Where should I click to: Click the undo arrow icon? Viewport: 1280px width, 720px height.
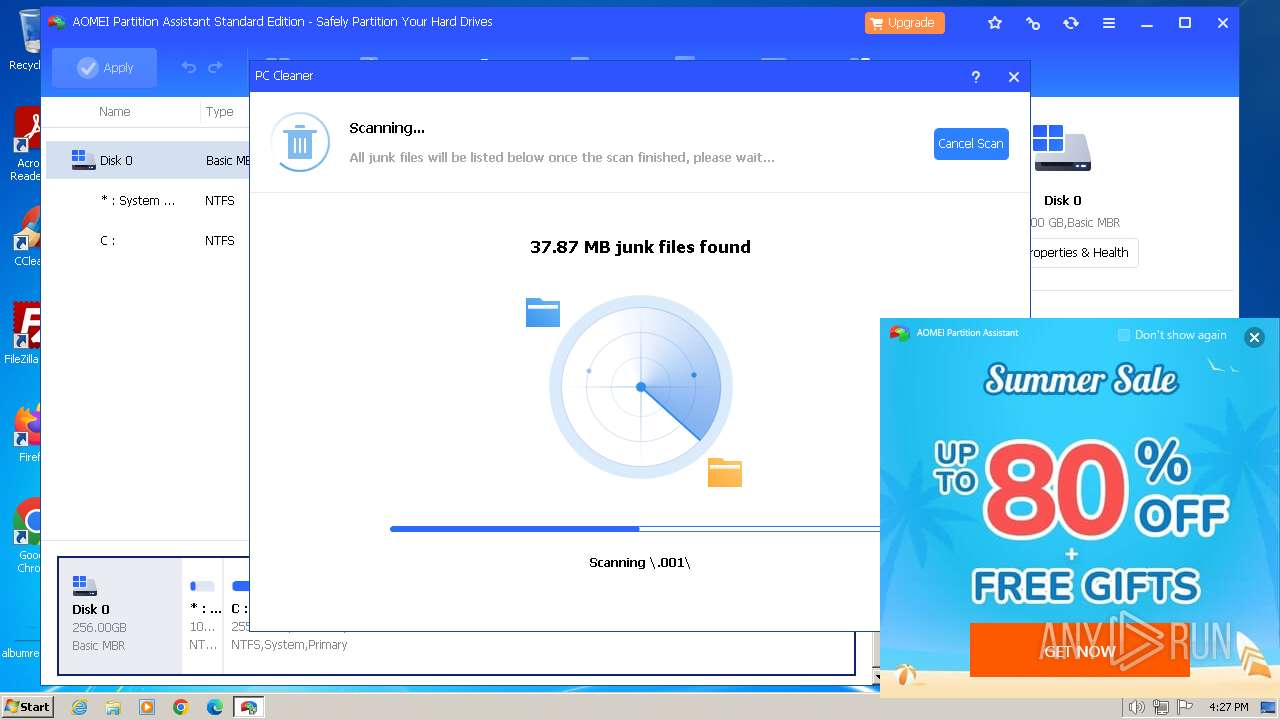(189, 67)
